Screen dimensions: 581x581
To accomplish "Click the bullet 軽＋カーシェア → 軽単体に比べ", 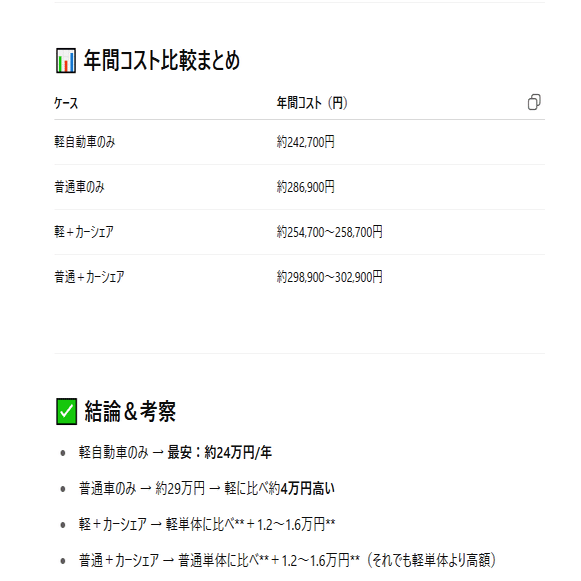I will (x=207, y=524).
